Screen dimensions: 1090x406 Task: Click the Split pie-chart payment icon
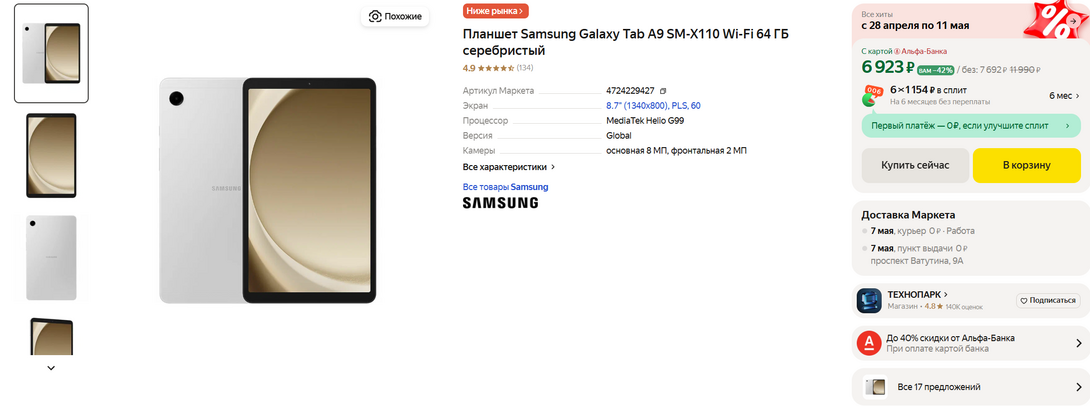(x=872, y=96)
